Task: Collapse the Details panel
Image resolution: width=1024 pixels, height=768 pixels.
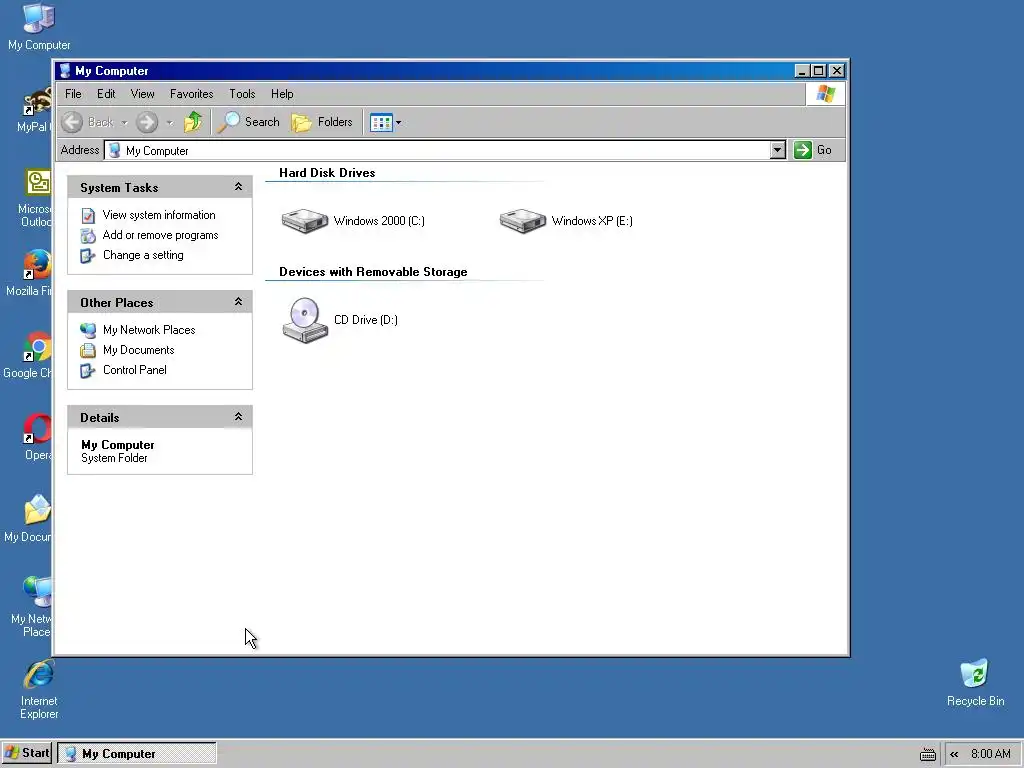Action: coord(238,417)
